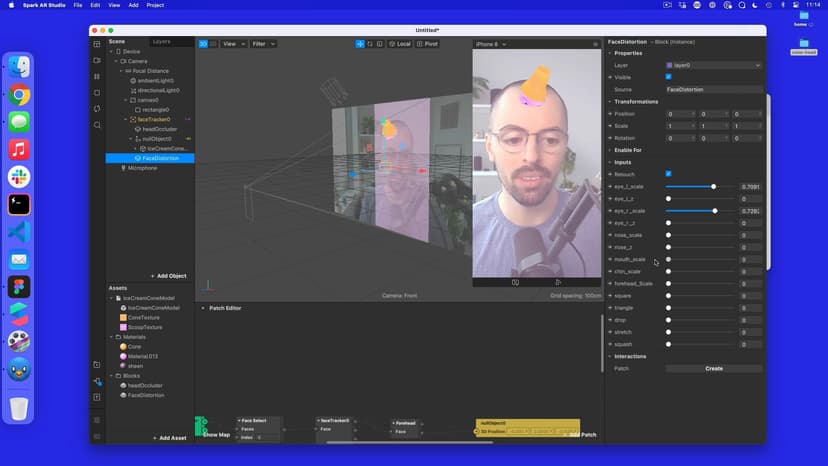Image resolution: width=828 pixels, height=466 pixels.
Task: Click the device connection icon in the lower left toolbar
Action: point(97,381)
